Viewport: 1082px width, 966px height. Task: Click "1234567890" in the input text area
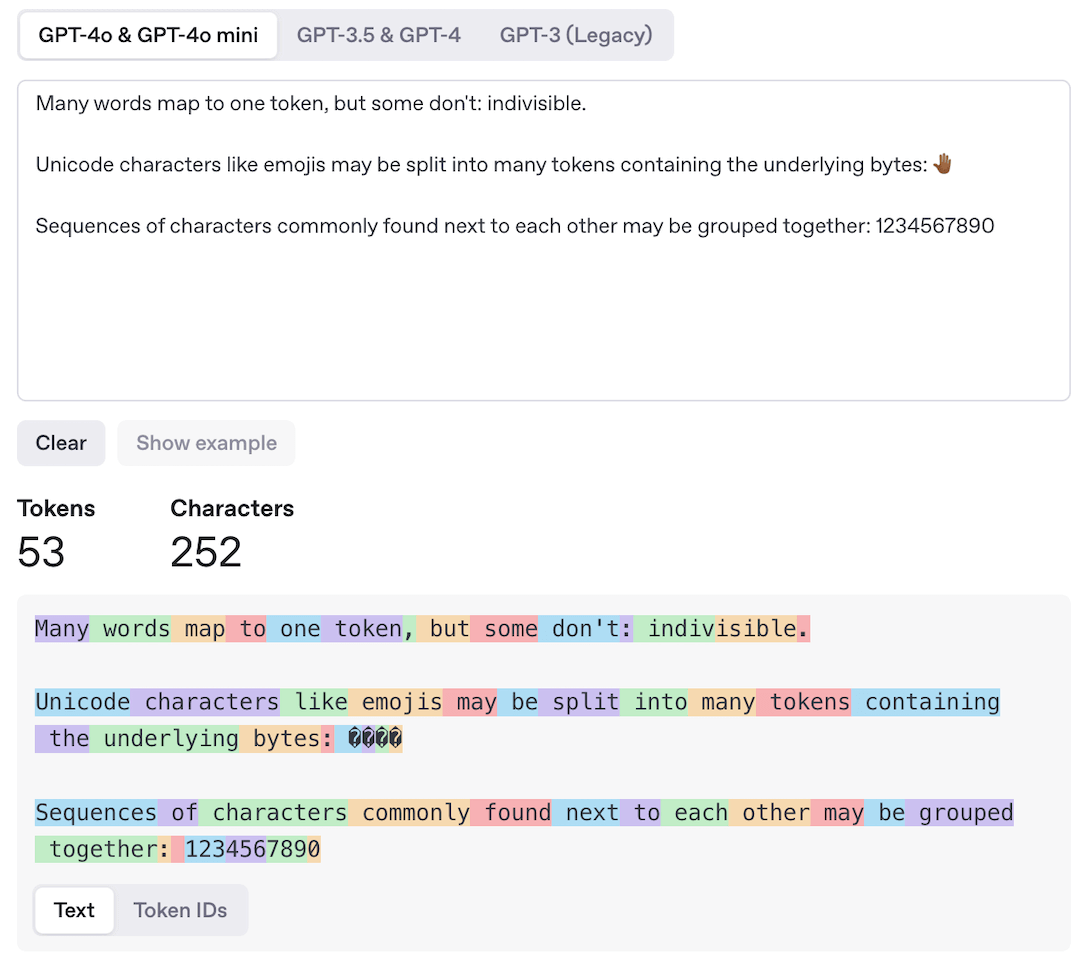(935, 226)
